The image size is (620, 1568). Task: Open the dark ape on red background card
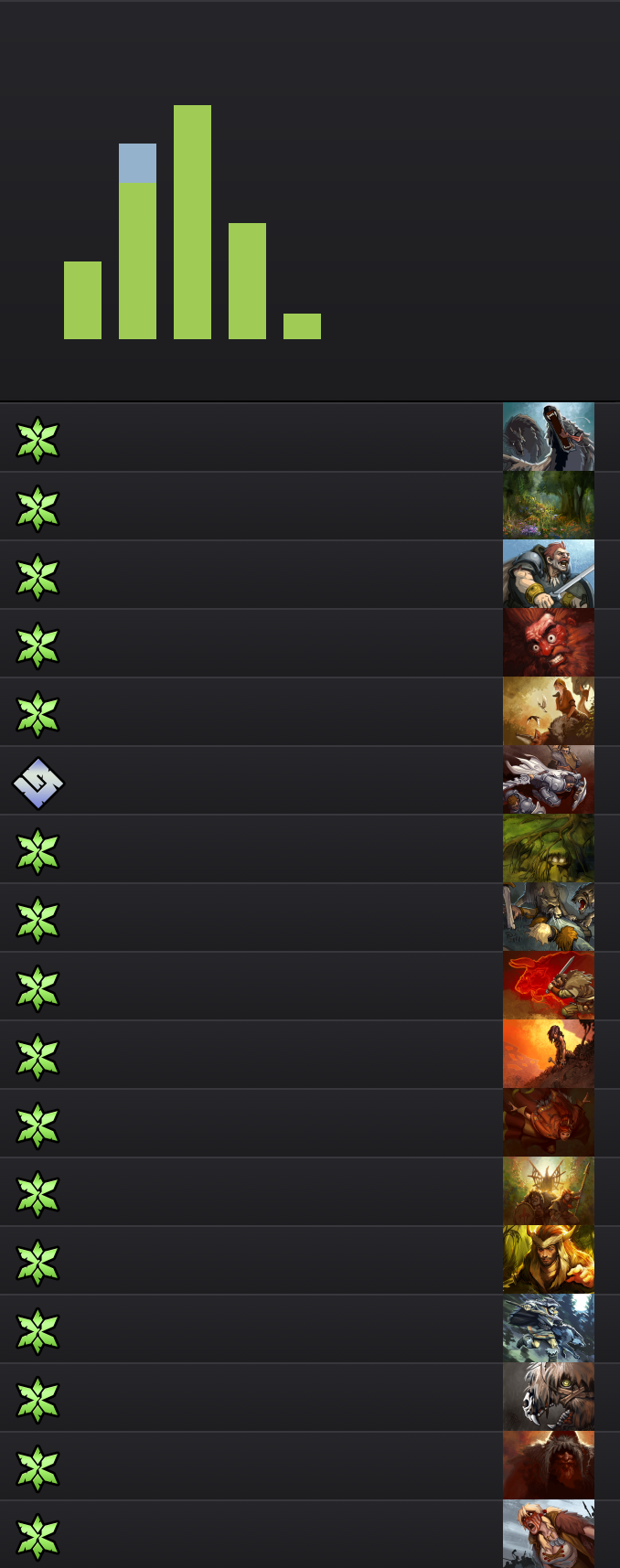point(549,1466)
